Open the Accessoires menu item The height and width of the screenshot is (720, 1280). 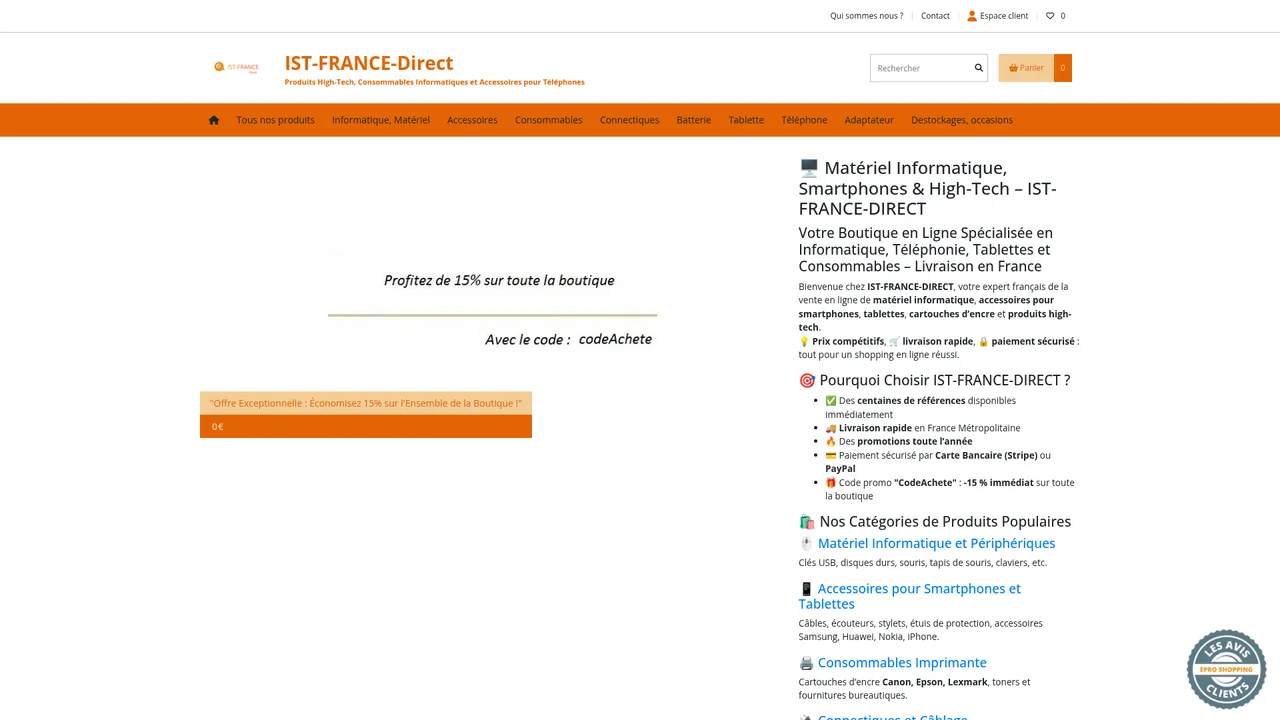click(472, 120)
